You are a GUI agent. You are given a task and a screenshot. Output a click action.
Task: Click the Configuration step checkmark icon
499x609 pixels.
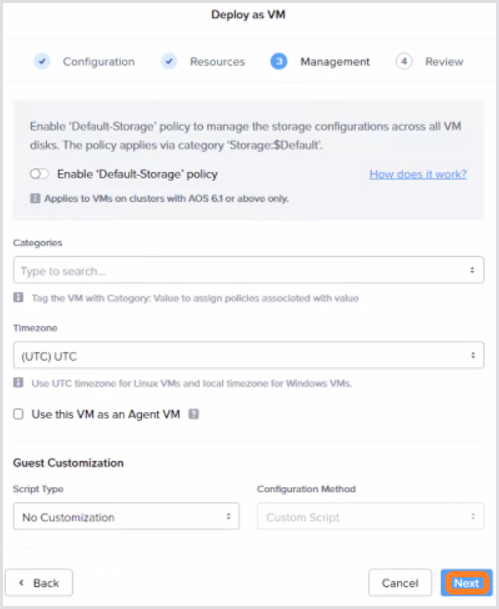[x=42, y=61]
